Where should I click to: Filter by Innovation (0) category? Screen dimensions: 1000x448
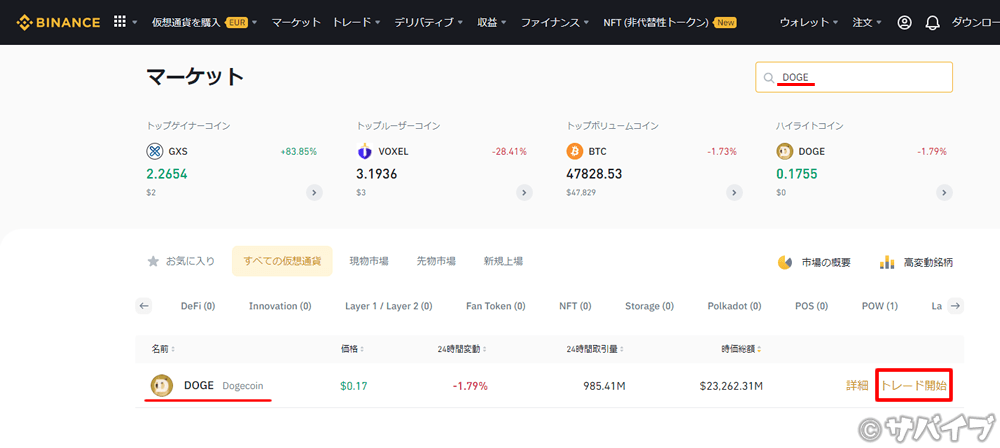point(280,306)
